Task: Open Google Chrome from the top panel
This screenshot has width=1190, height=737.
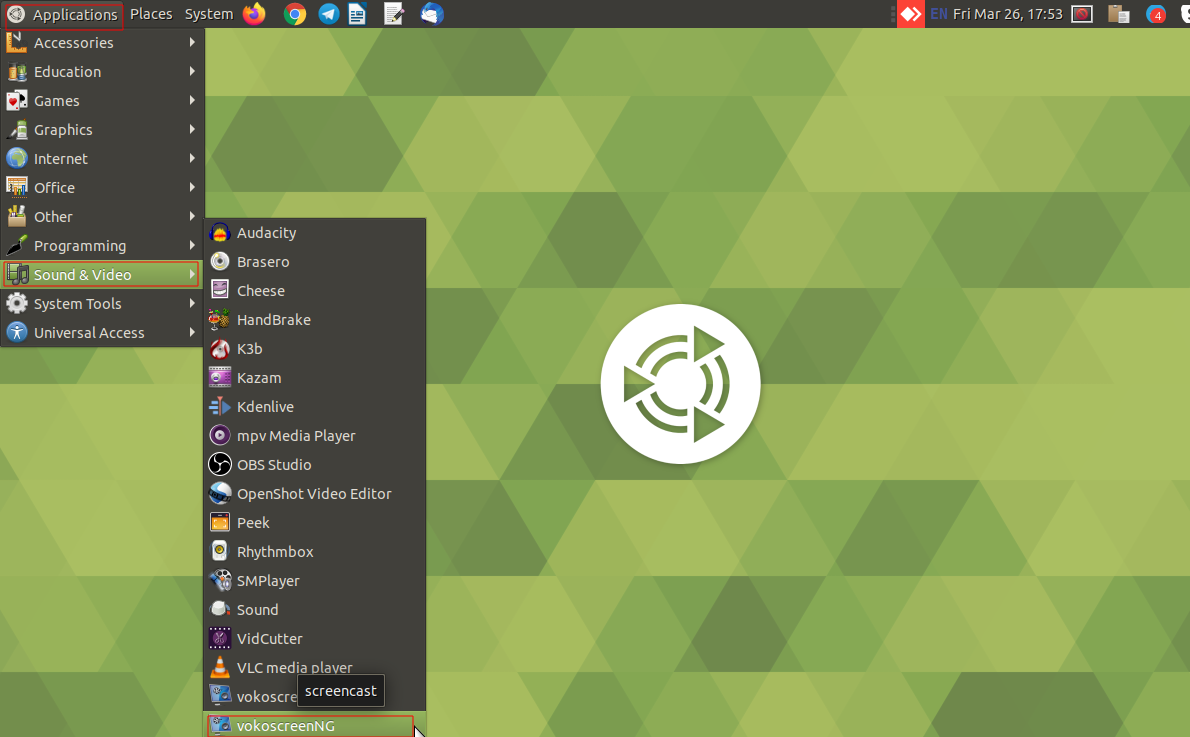Action: [294, 14]
